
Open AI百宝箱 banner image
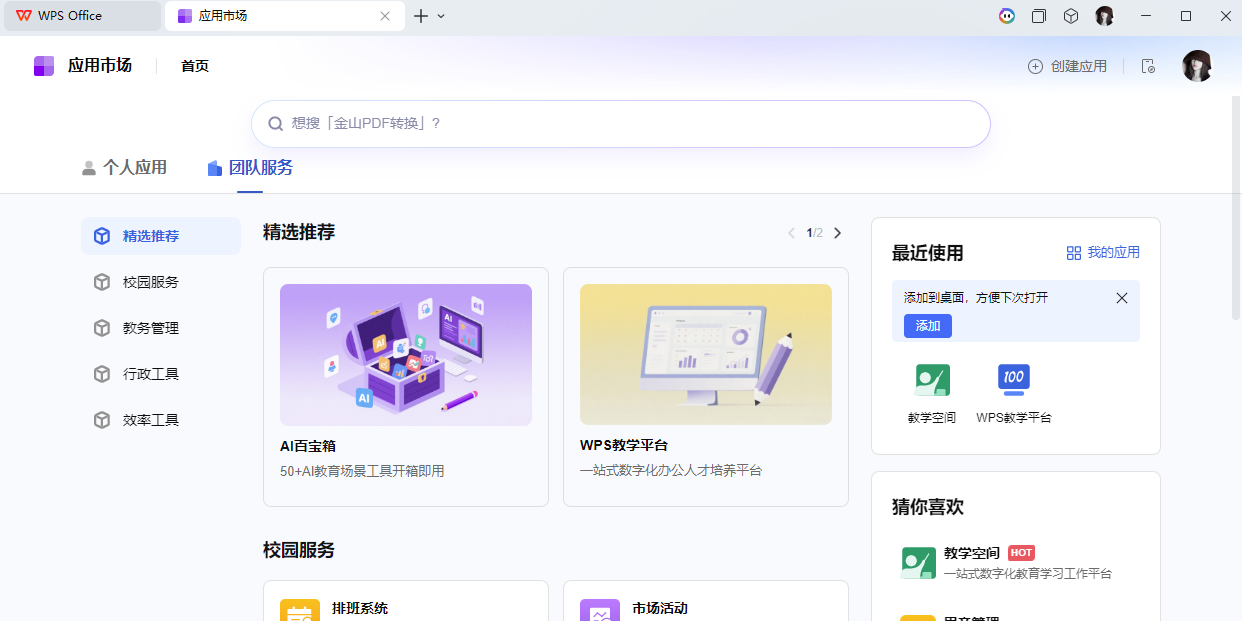point(406,355)
